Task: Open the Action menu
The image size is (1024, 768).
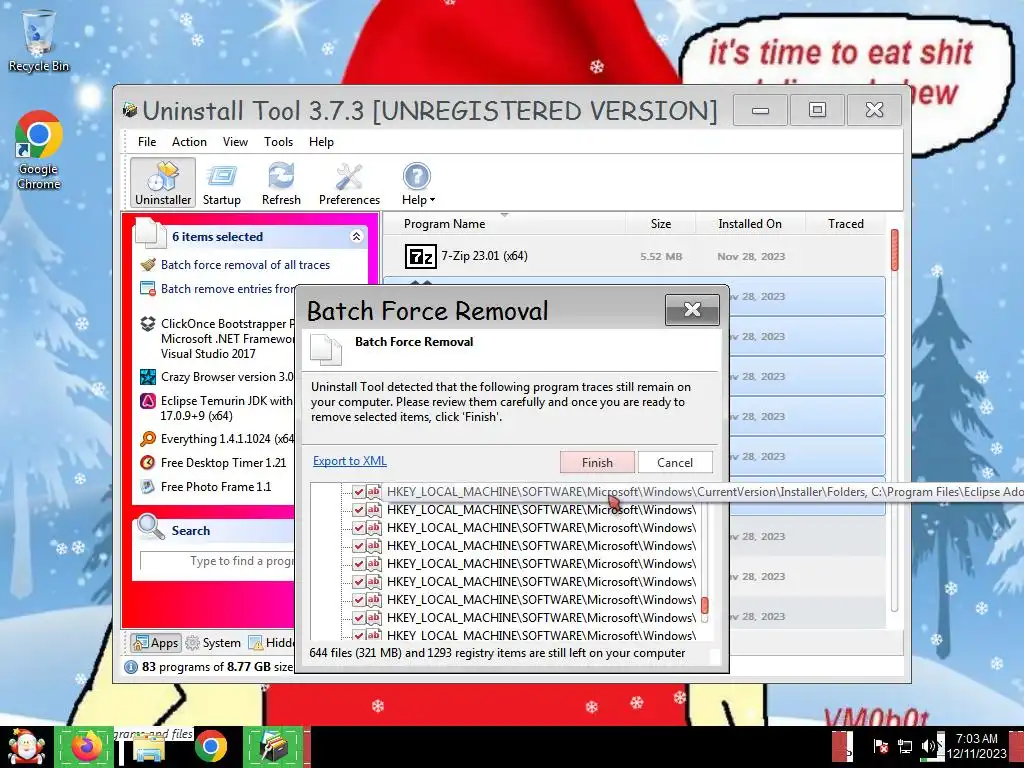Action: [189, 142]
